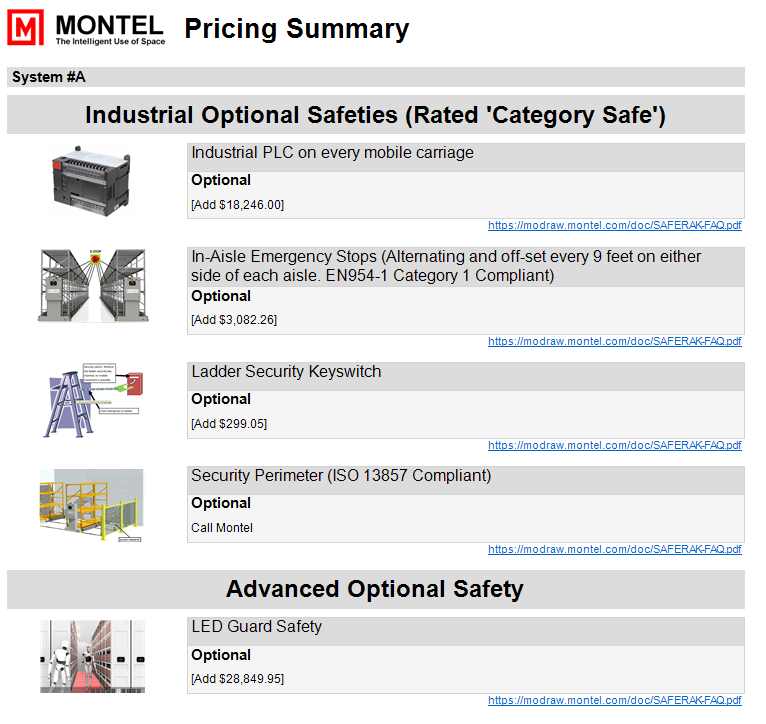The width and height of the screenshot is (766, 724).
Task: Open the SAFERAK-FAQ link under Ladder Keyswitch
Action: click(x=614, y=446)
